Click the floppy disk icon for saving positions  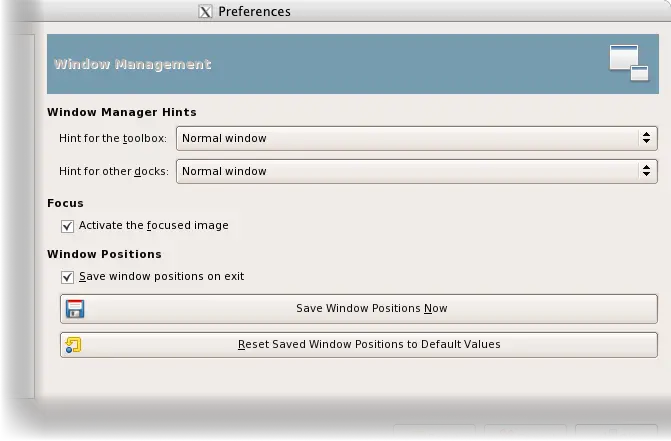pyautogui.click(x=75, y=309)
